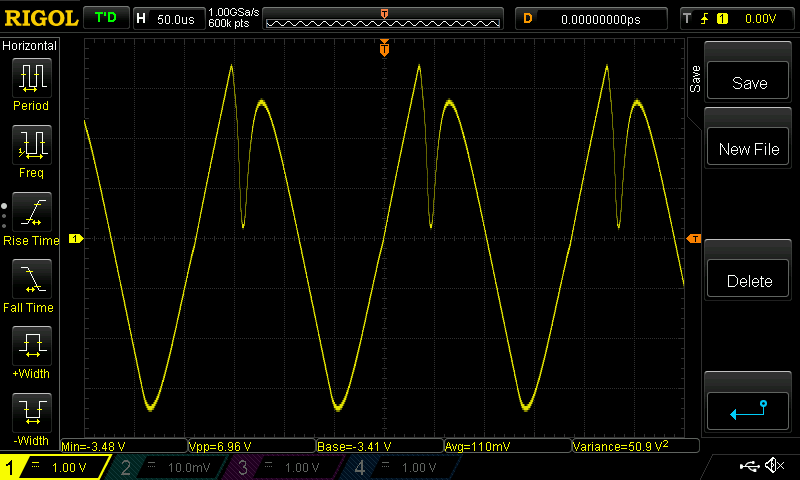Toggle channel 1 at 1.00 V
The height and width of the screenshot is (480, 800).
point(55,467)
